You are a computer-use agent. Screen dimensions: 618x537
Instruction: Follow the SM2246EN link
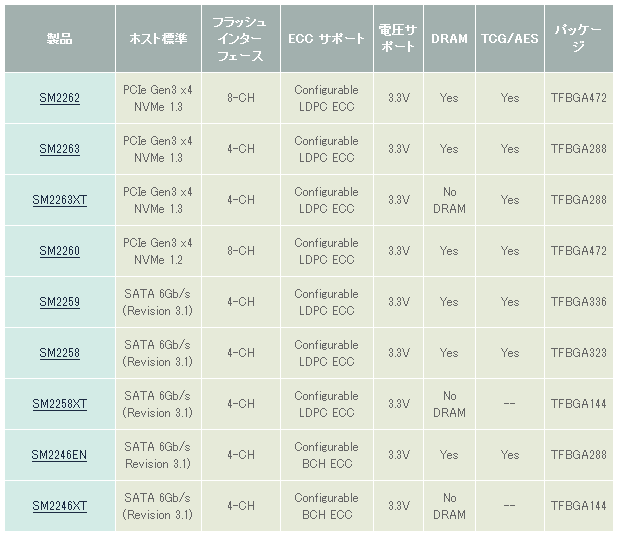(x=59, y=455)
